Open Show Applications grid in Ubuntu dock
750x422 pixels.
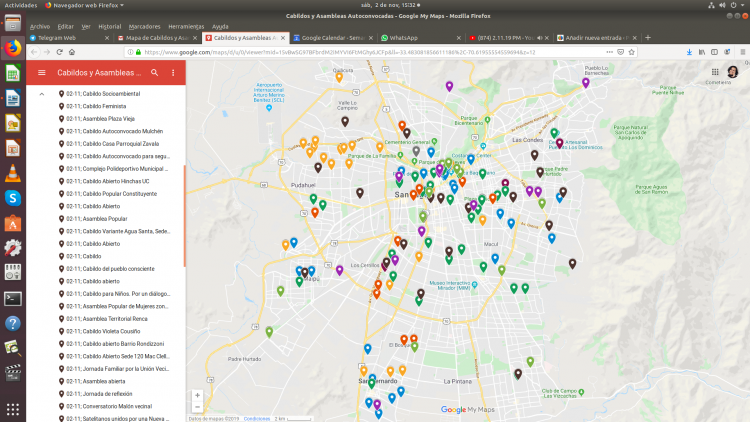13,409
